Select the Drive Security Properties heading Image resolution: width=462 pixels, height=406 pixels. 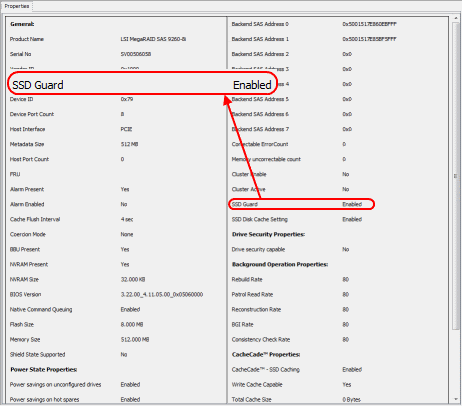268,234
